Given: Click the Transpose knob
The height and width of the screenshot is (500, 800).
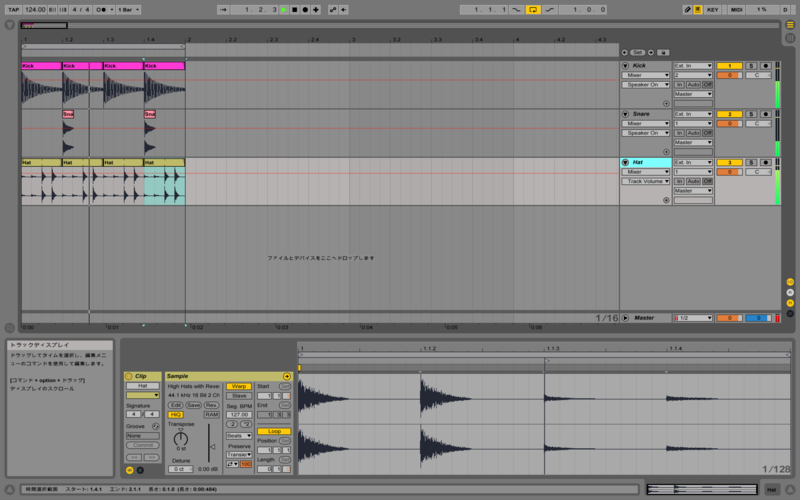Looking at the screenshot, I should click(181, 438).
